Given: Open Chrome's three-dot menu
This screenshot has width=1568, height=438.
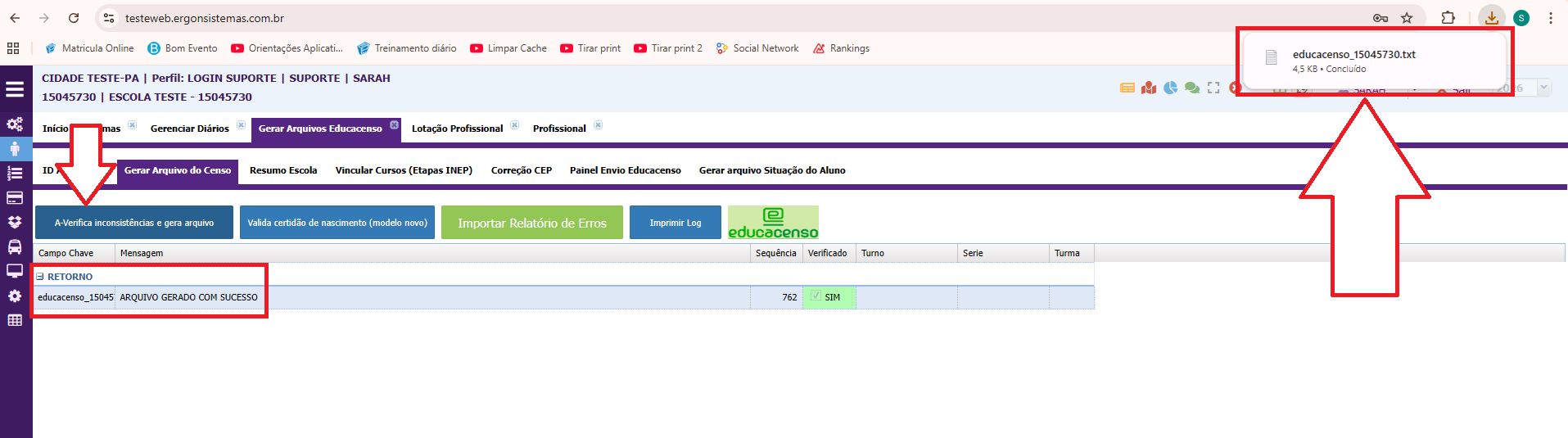Looking at the screenshot, I should [1551, 18].
